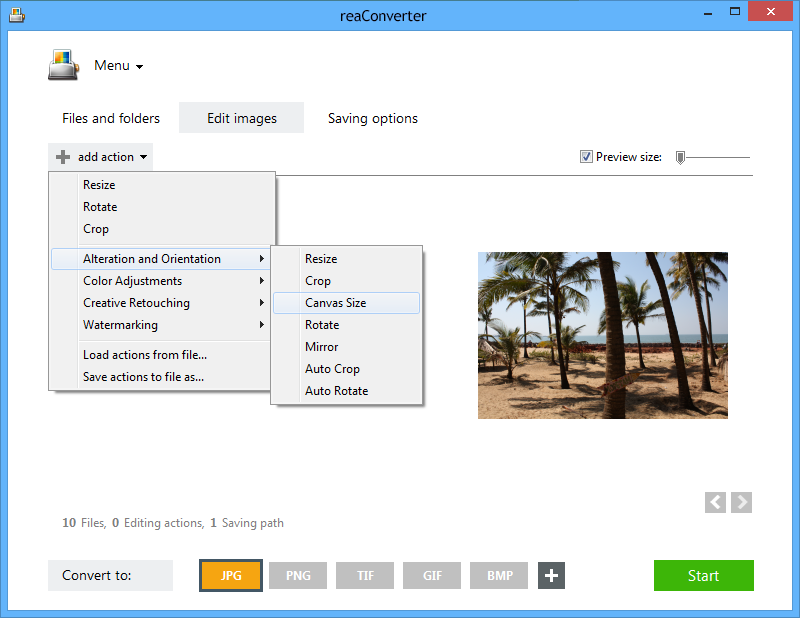Choose TIF as output format
The image size is (800, 618).
(x=365, y=576)
